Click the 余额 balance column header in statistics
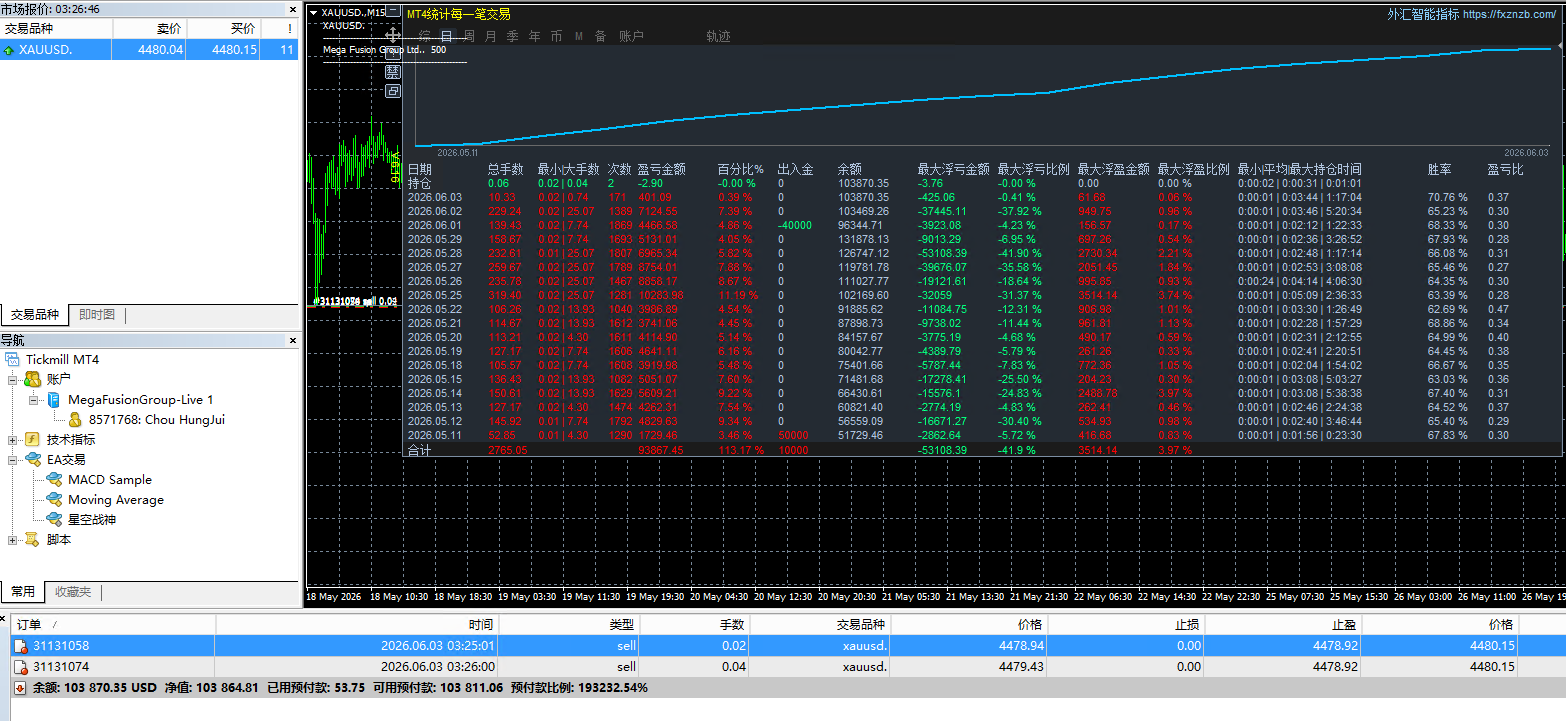 850,169
